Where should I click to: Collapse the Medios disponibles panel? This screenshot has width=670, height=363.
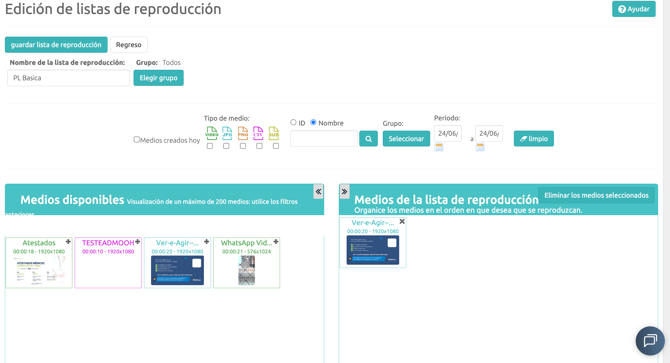[318, 192]
